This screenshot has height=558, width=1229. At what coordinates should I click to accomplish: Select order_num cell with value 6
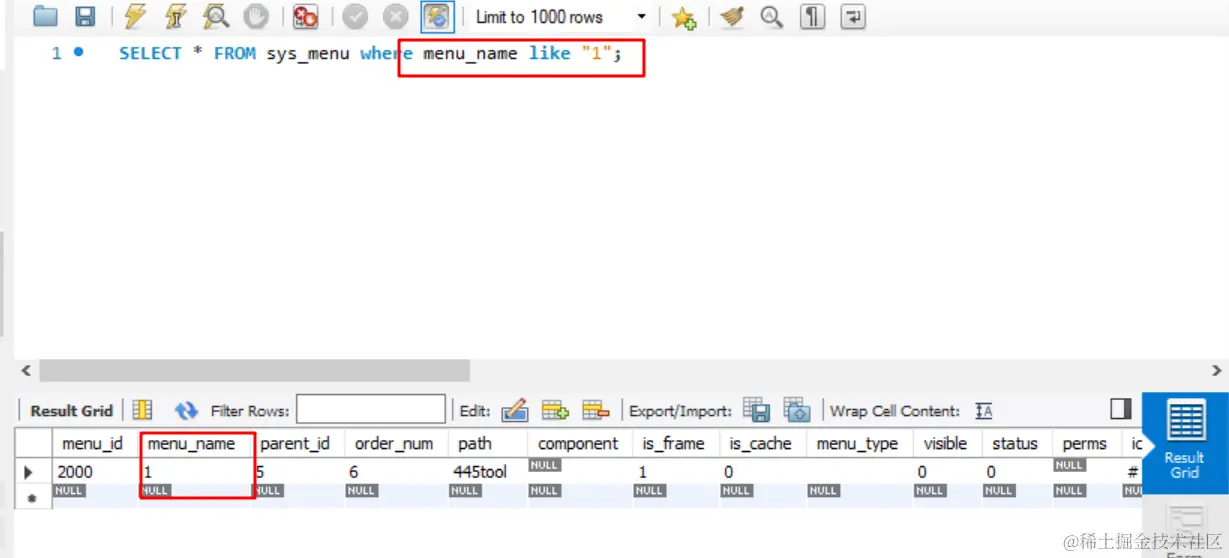(396, 471)
